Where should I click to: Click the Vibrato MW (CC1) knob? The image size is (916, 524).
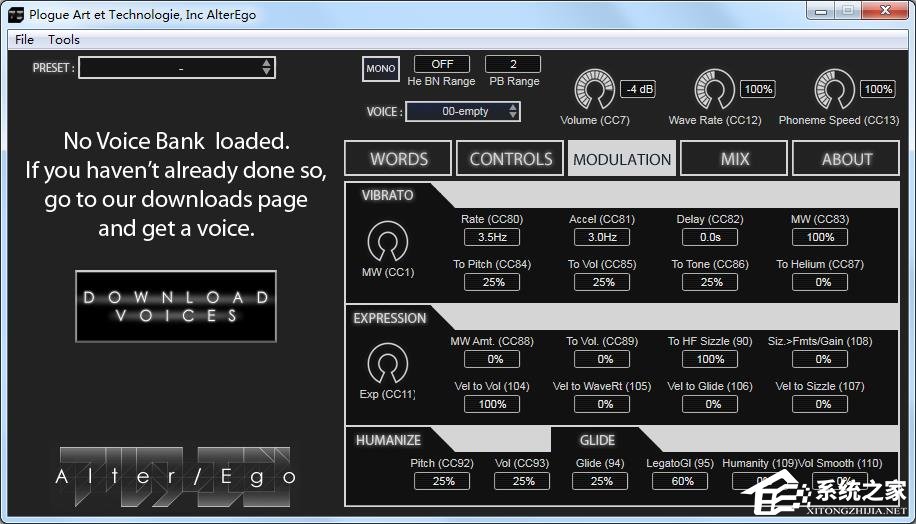(x=387, y=243)
